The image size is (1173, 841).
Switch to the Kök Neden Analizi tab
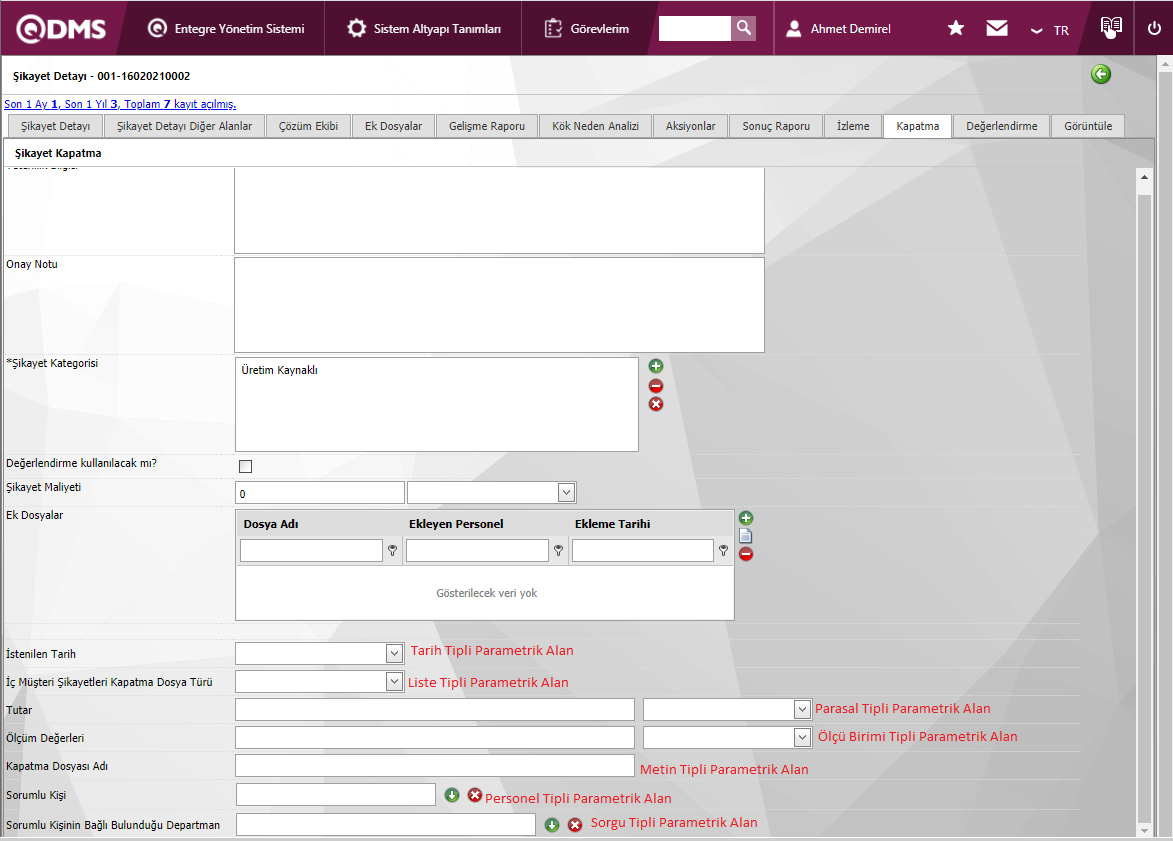coord(595,126)
